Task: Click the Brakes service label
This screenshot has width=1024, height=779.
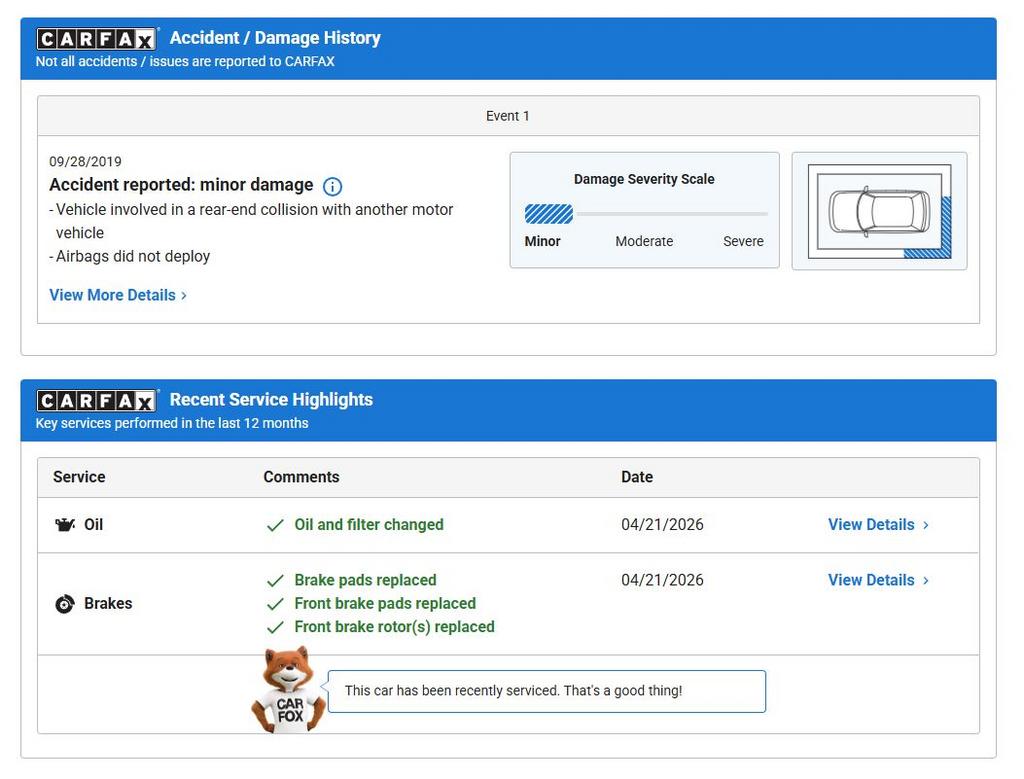Action: [108, 603]
